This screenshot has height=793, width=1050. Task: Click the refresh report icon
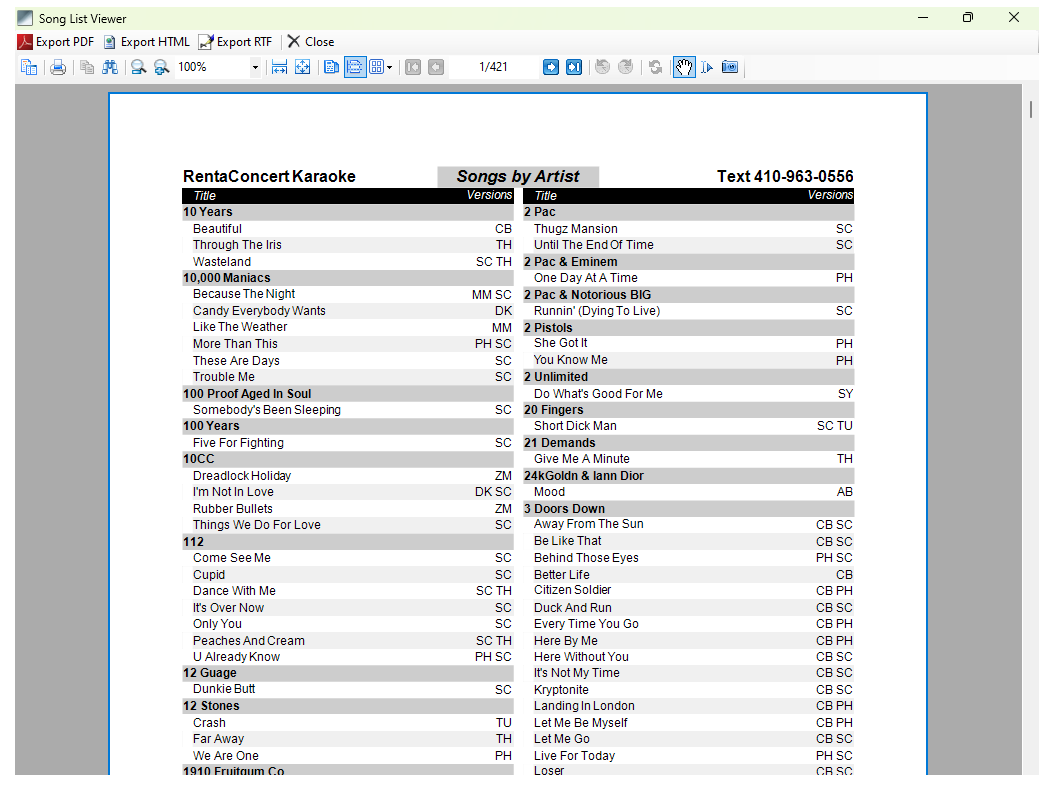click(x=656, y=67)
